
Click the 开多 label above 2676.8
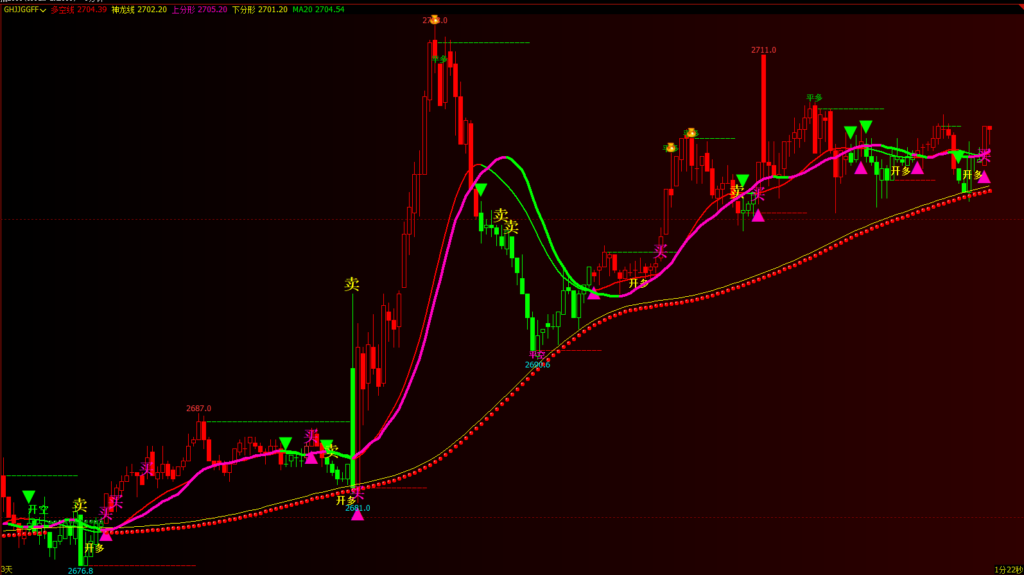(94, 548)
